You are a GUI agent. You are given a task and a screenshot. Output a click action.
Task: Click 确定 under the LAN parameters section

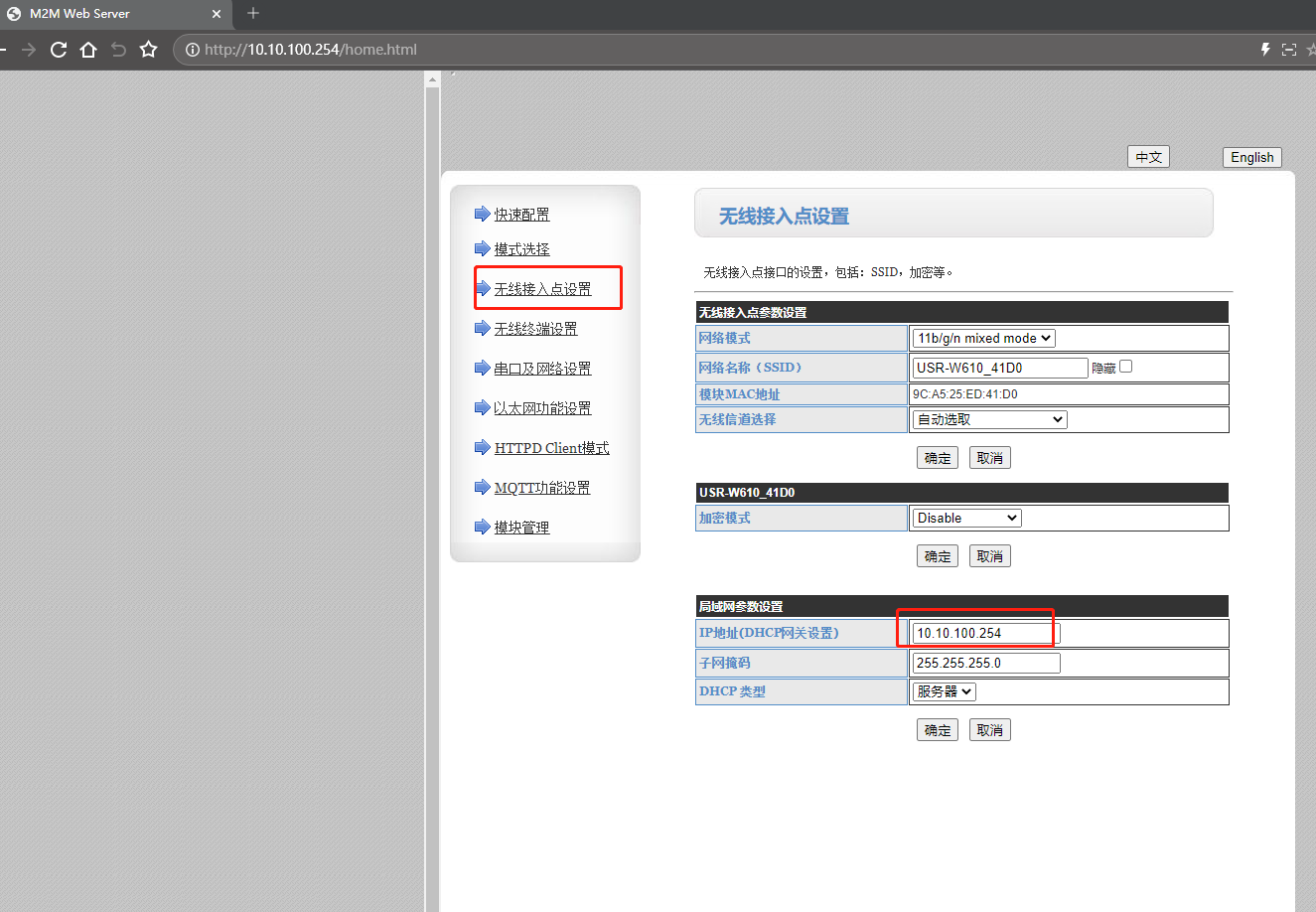tap(937, 730)
